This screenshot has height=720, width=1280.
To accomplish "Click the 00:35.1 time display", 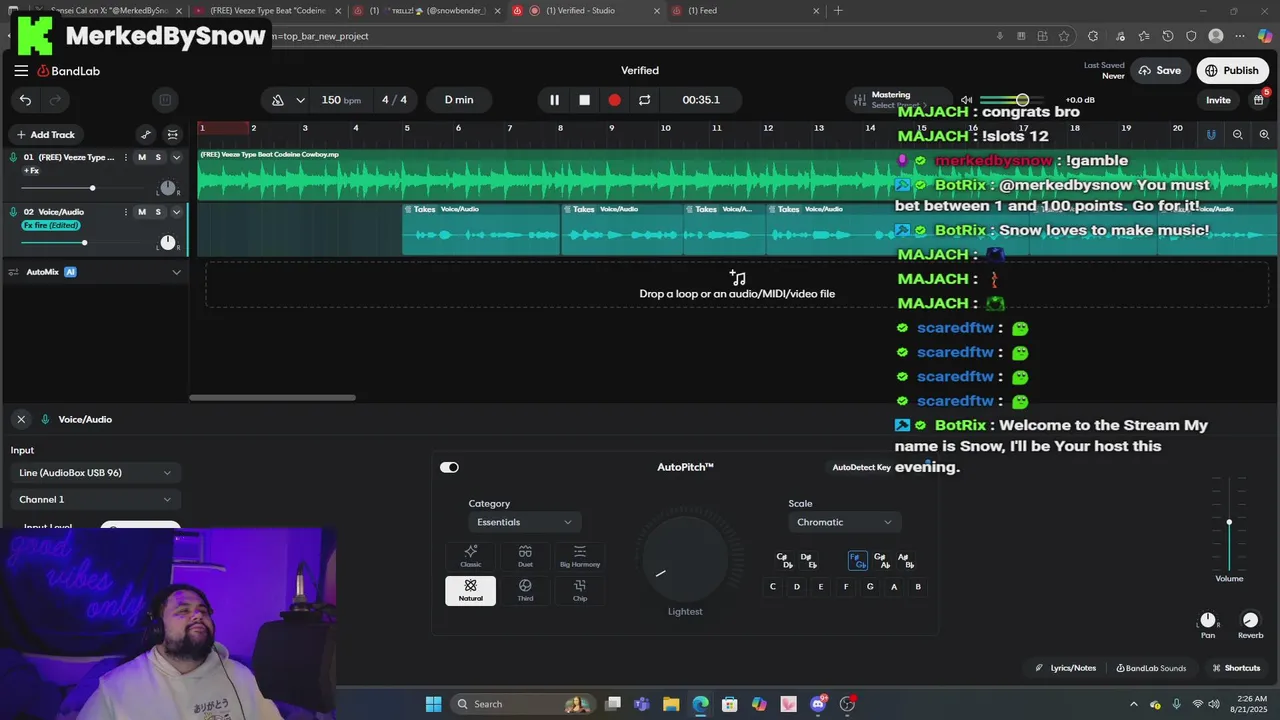I will pyautogui.click(x=701, y=100).
